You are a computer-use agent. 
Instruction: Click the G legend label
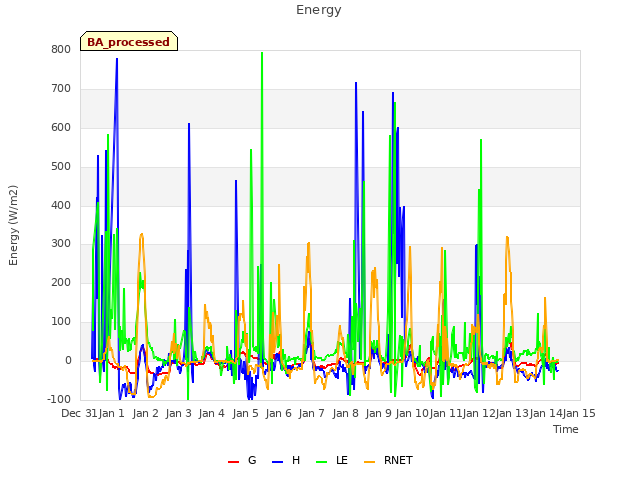(x=252, y=460)
